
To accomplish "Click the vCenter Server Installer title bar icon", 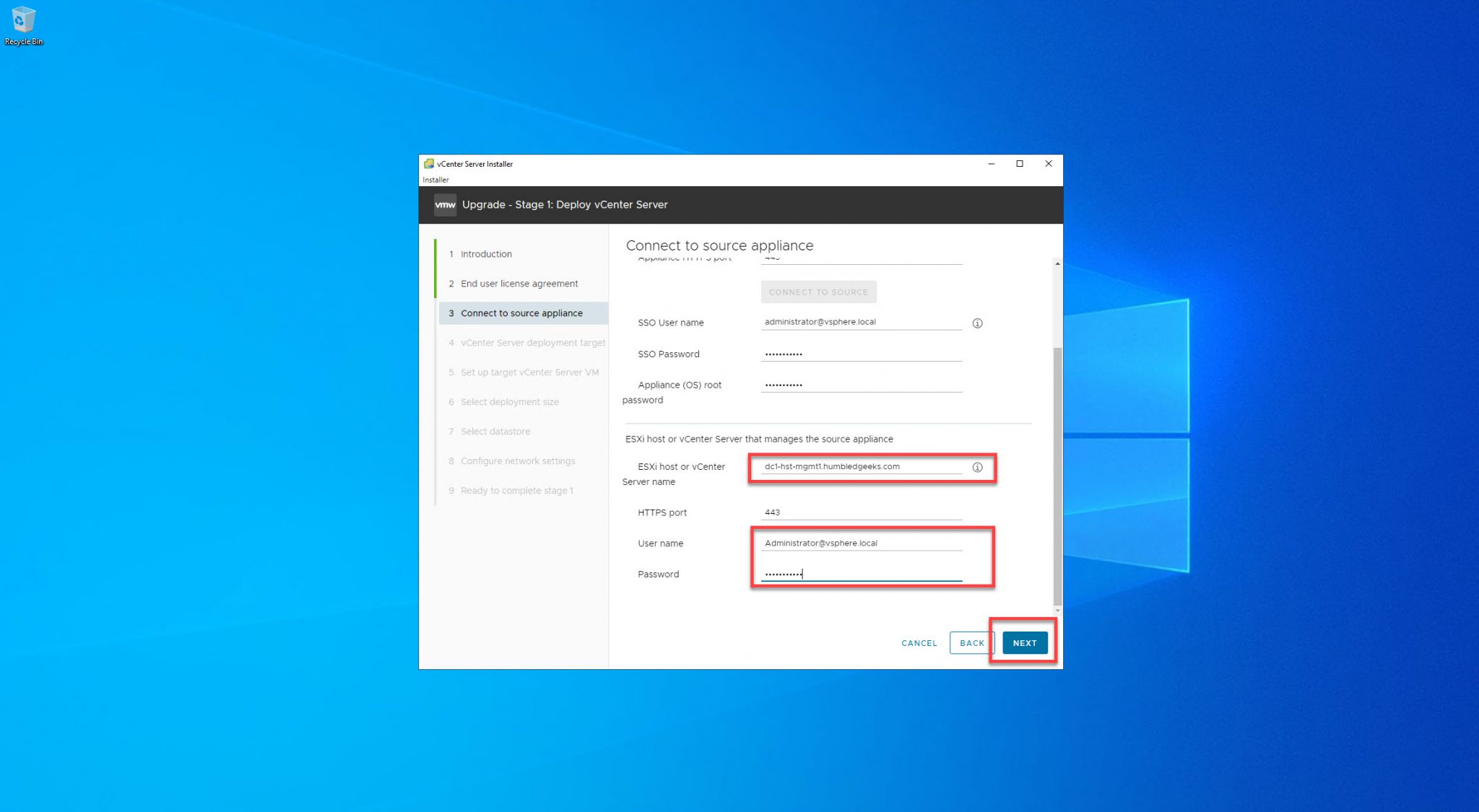I will tap(429, 164).
